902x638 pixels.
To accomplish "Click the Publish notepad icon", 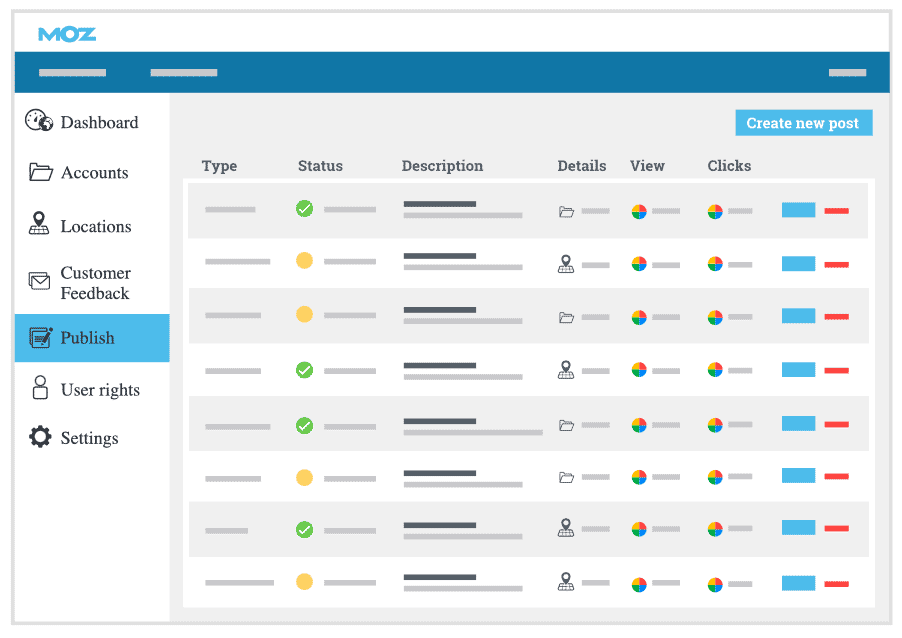I will [40, 337].
